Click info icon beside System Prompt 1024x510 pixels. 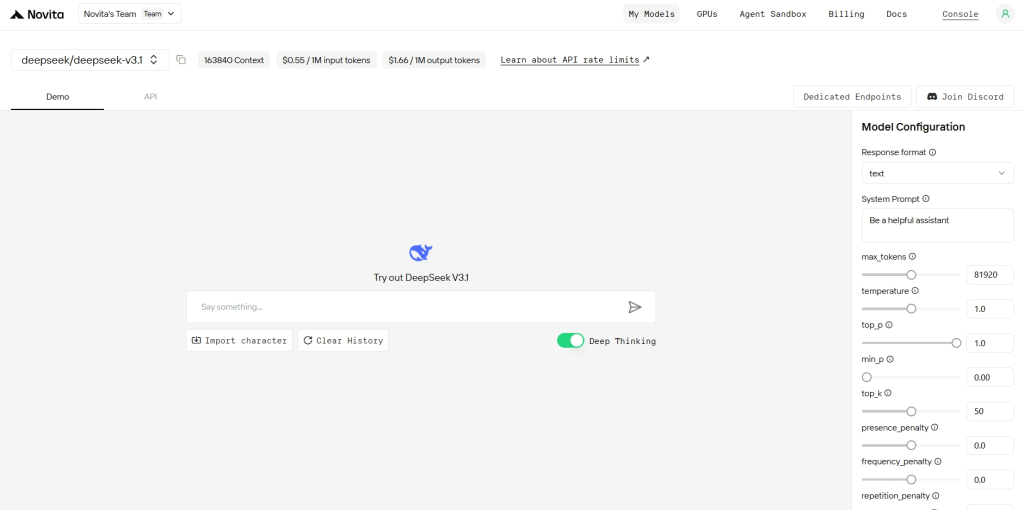click(926, 199)
